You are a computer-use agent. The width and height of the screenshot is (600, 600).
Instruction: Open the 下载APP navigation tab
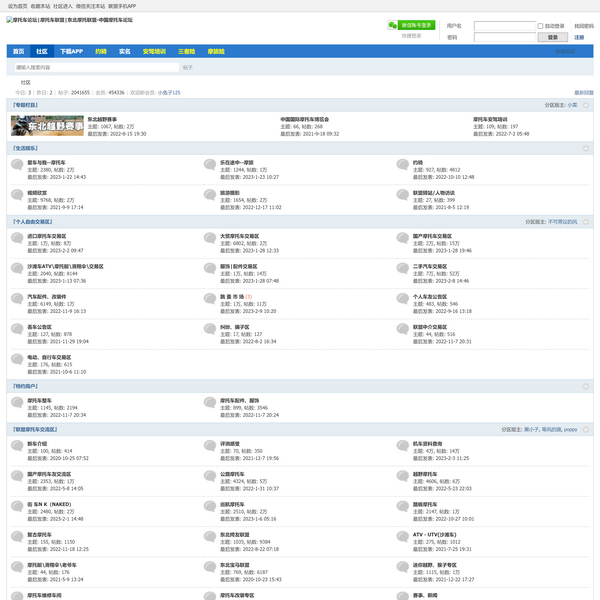point(71,51)
